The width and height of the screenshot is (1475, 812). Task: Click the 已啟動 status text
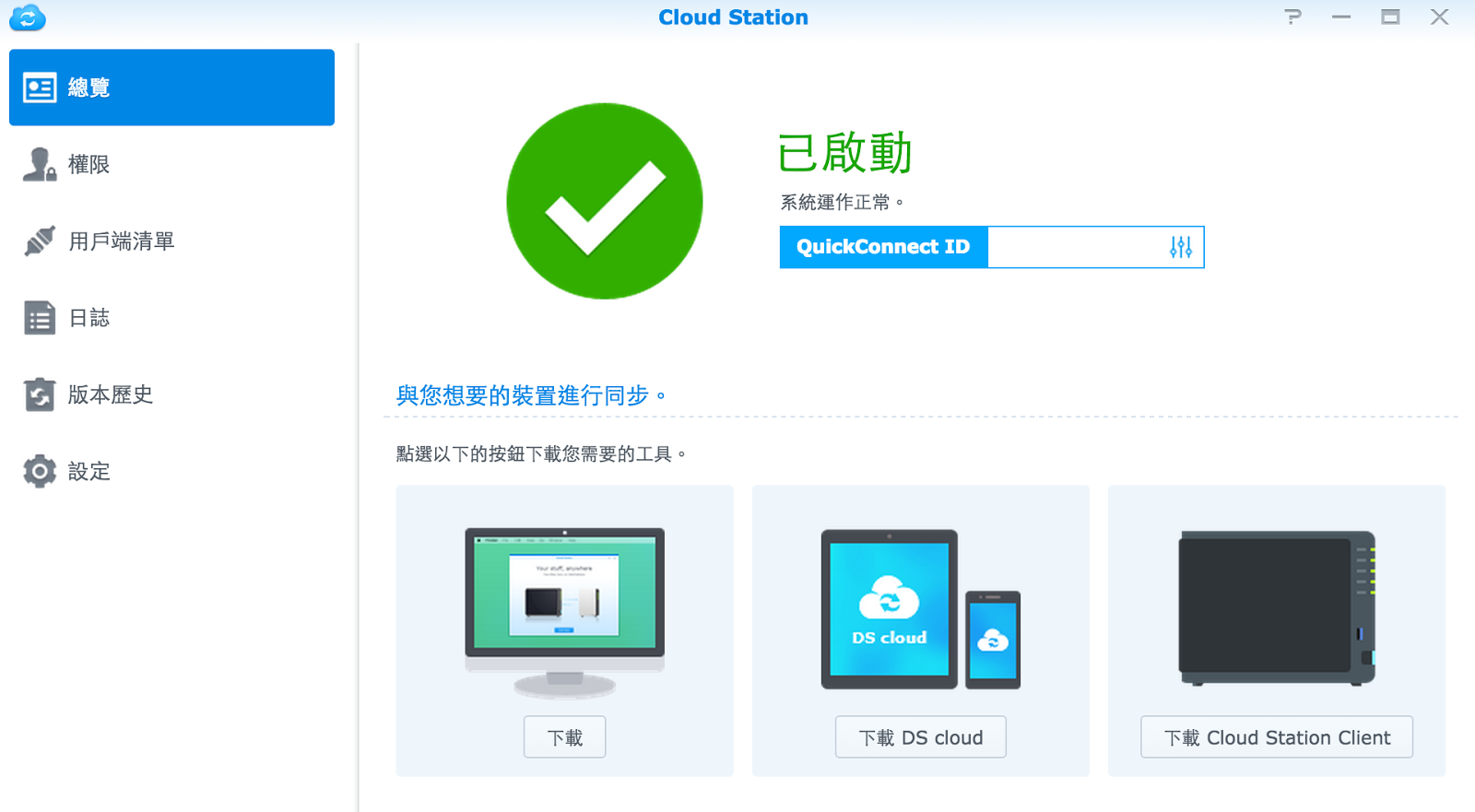click(845, 153)
